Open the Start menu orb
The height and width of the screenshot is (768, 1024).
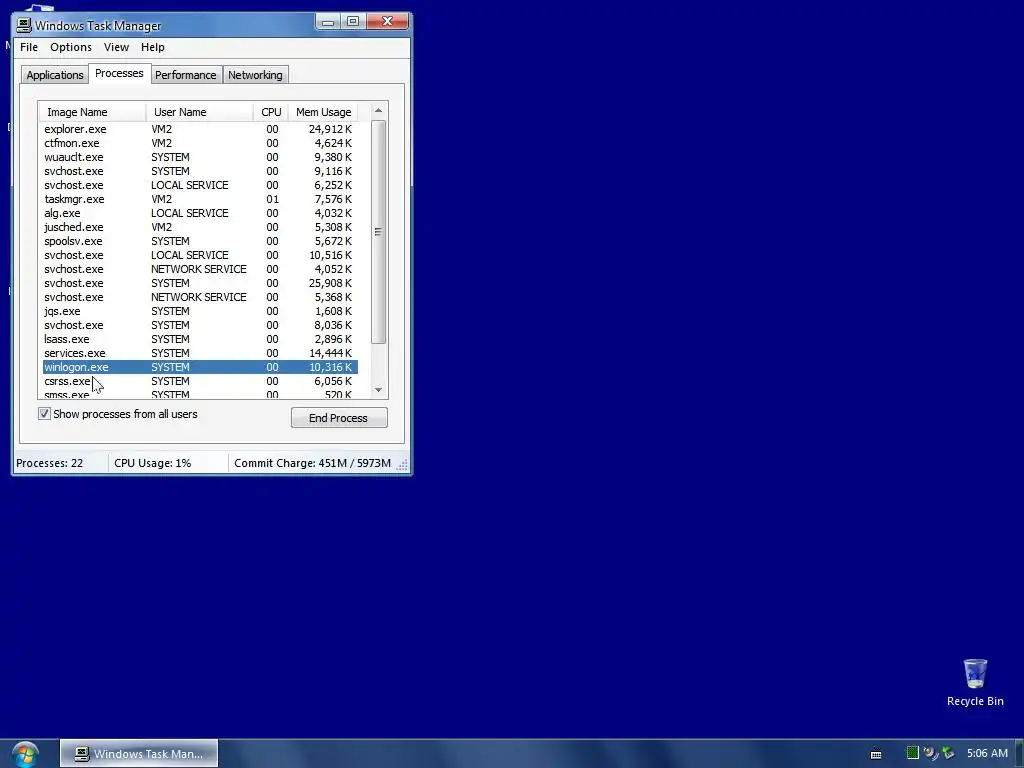[x=25, y=754]
